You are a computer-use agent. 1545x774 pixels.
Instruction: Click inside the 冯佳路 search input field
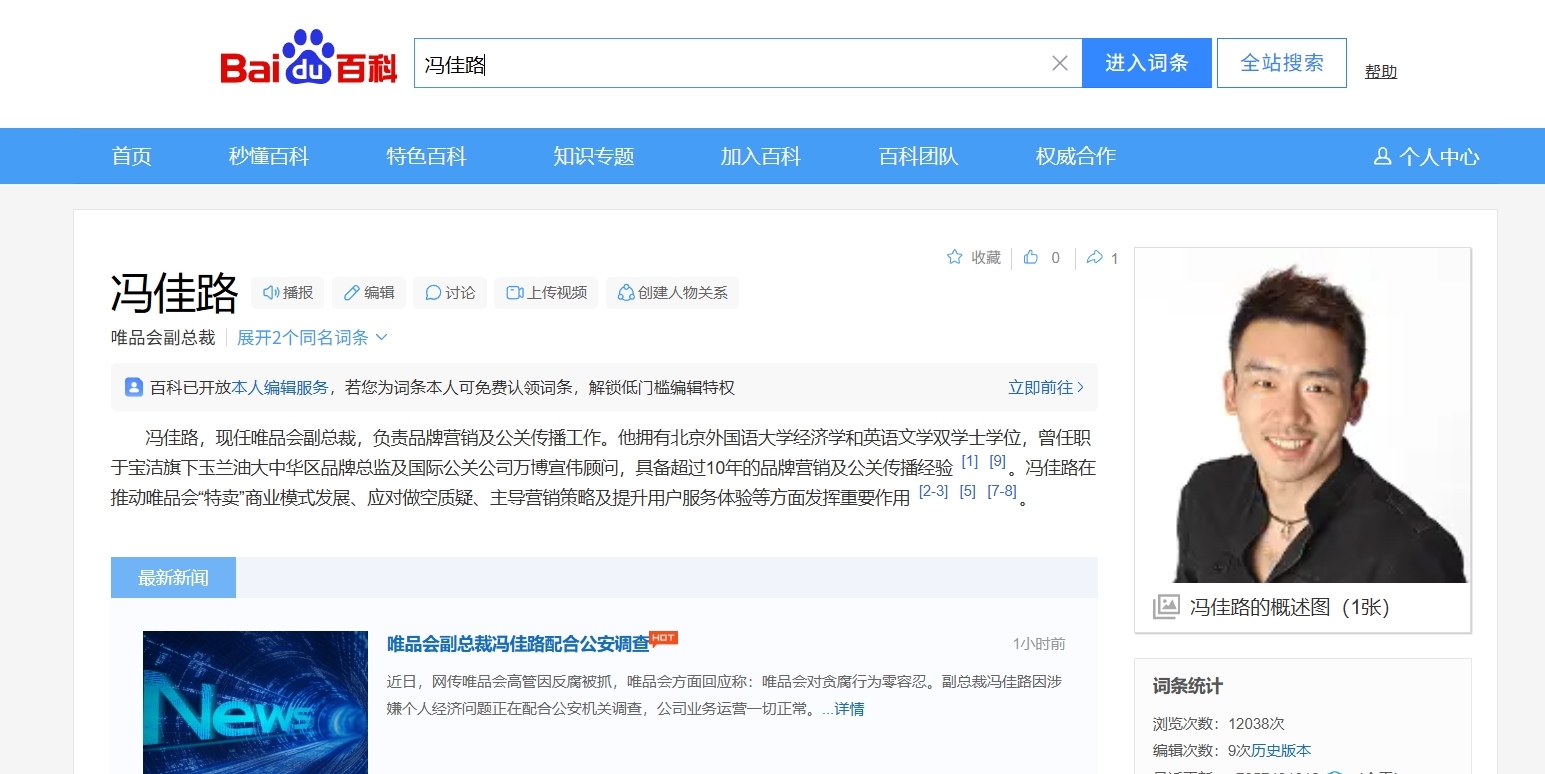click(730, 64)
